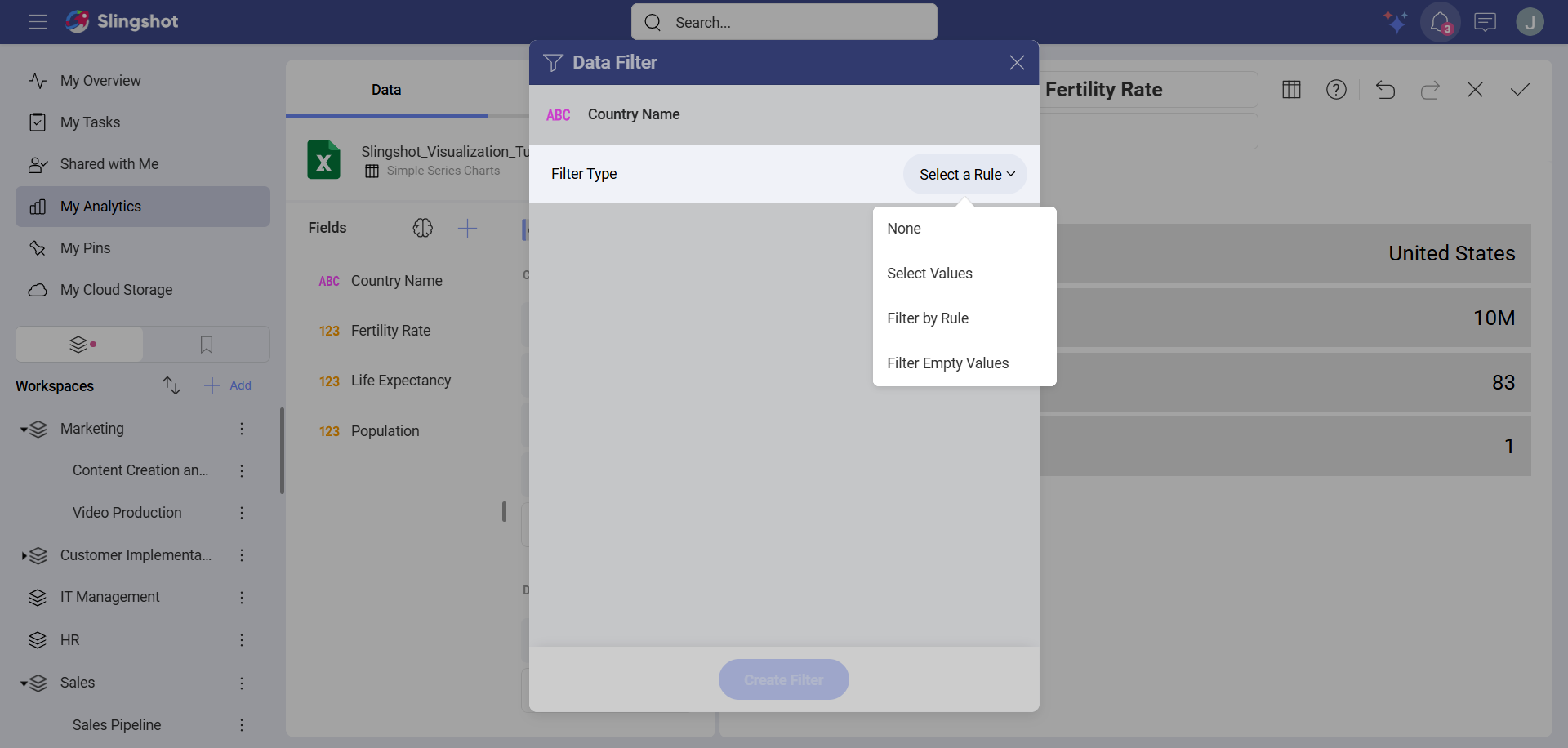Discard visualization with X icon
This screenshot has height=748, width=1568.
[1475, 90]
